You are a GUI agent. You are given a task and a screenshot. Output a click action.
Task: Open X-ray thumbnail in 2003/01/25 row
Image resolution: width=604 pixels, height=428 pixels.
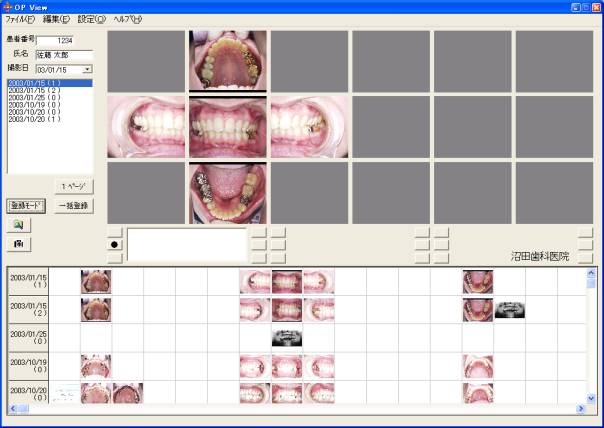[287, 338]
